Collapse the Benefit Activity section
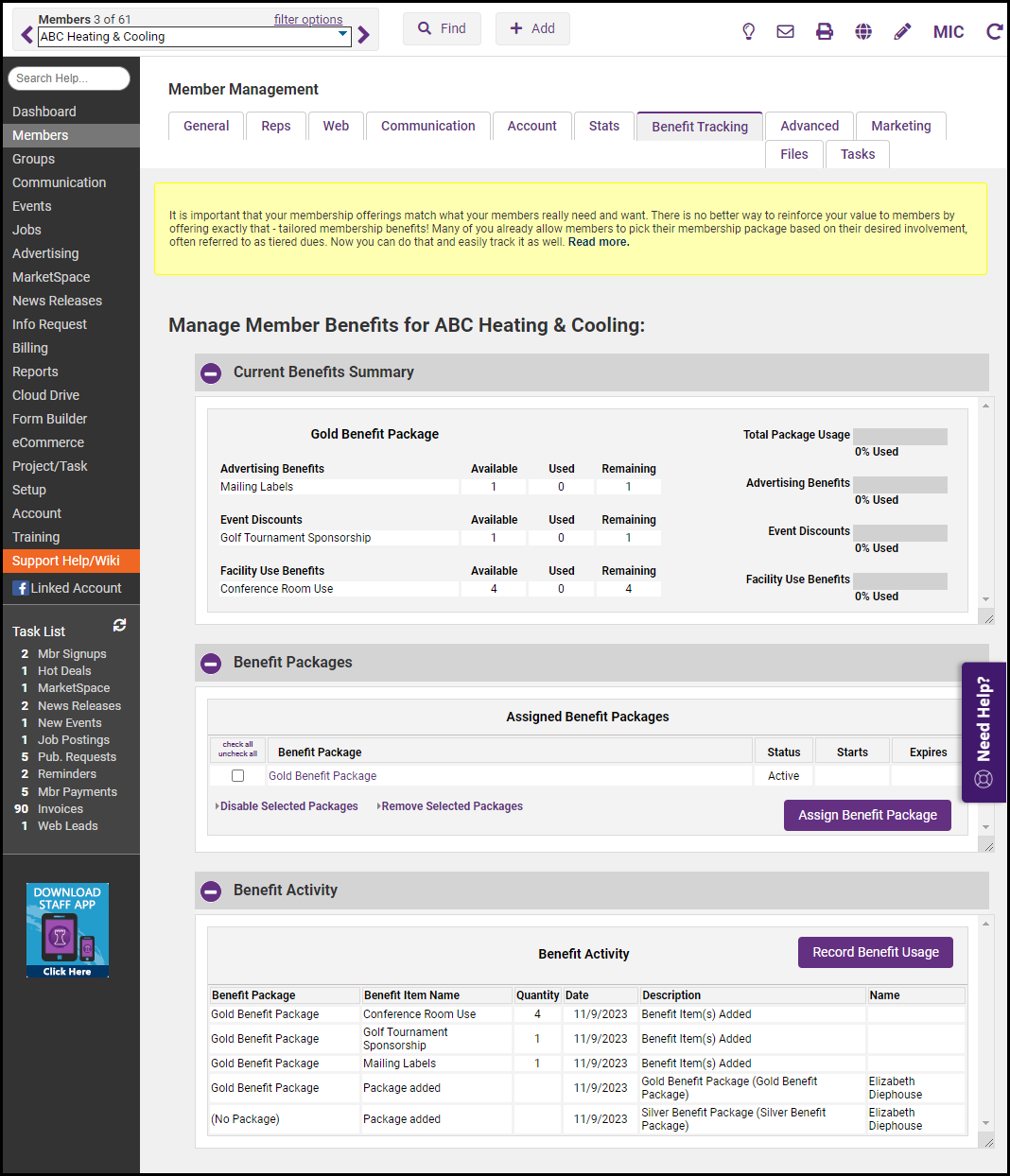The height and width of the screenshot is (1176, 1010). [x=211, y=891]
